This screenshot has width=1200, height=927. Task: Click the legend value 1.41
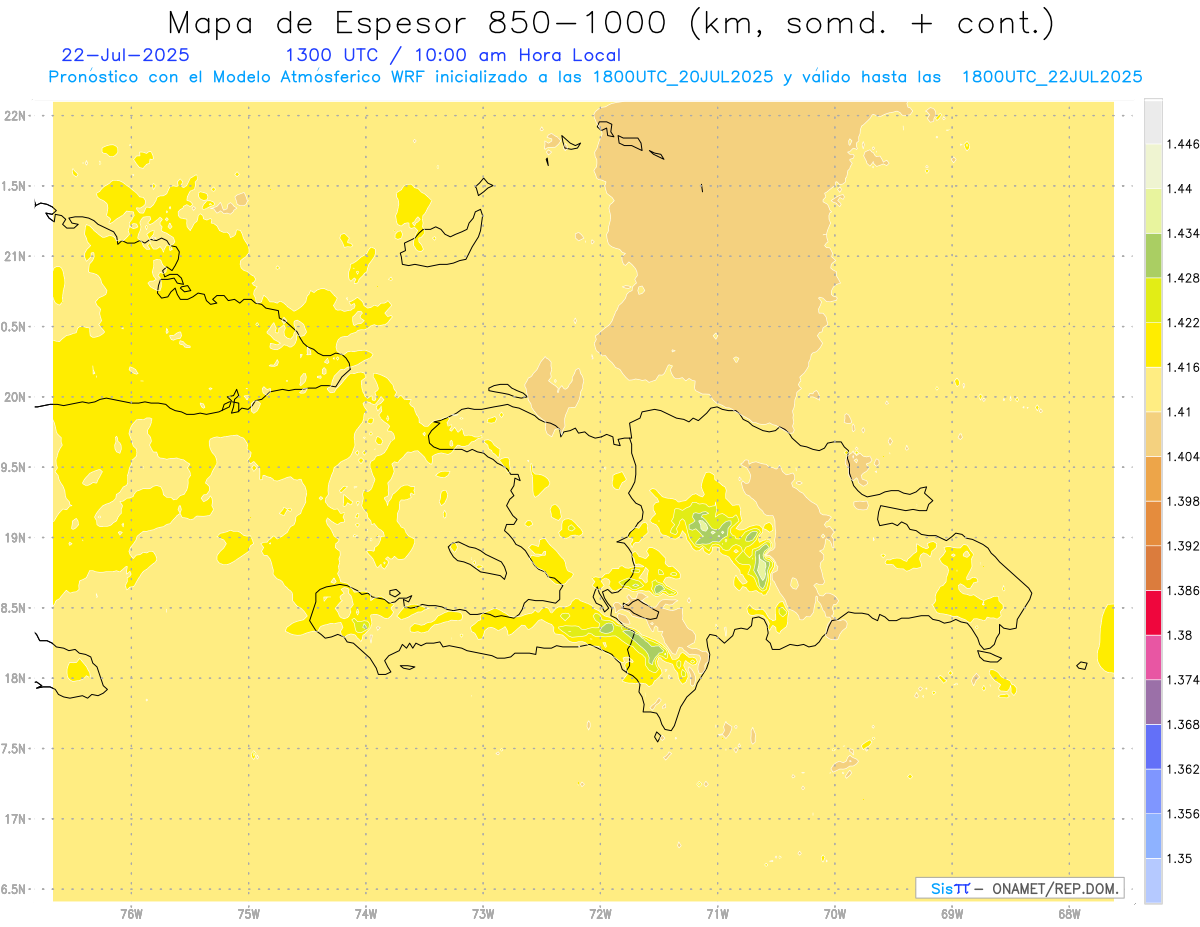(1178, 411)
